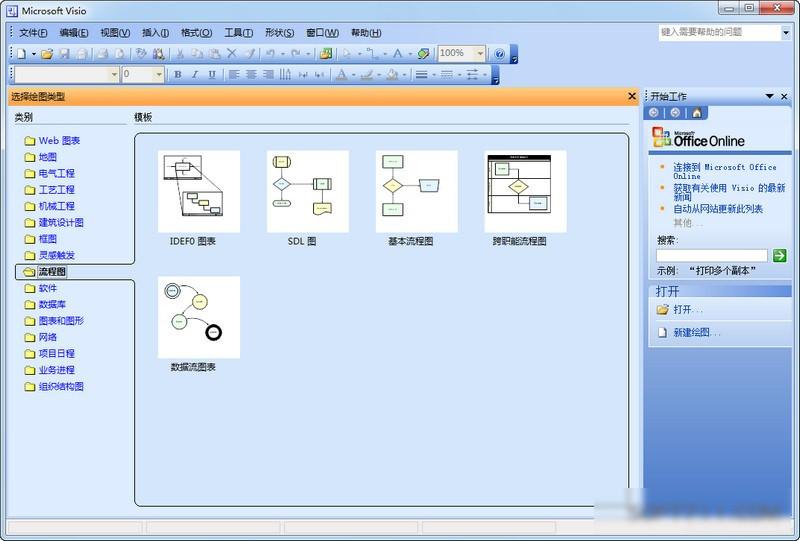Open the 视图(V) menu
800x541 pixels.
coord(115,33)
